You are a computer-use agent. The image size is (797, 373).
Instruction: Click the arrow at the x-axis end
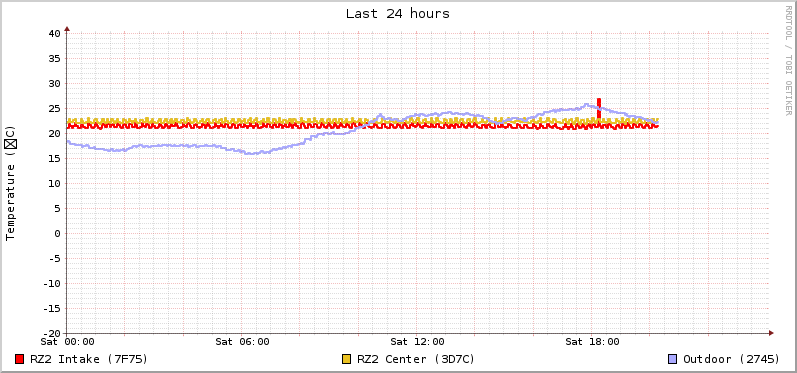(x=771, y=333)
